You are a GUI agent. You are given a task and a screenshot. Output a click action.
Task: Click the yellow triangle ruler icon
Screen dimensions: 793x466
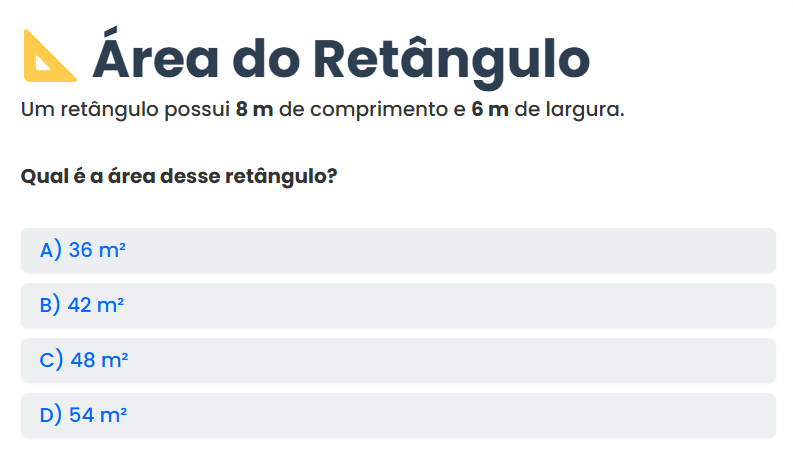(x=50, y=56)
